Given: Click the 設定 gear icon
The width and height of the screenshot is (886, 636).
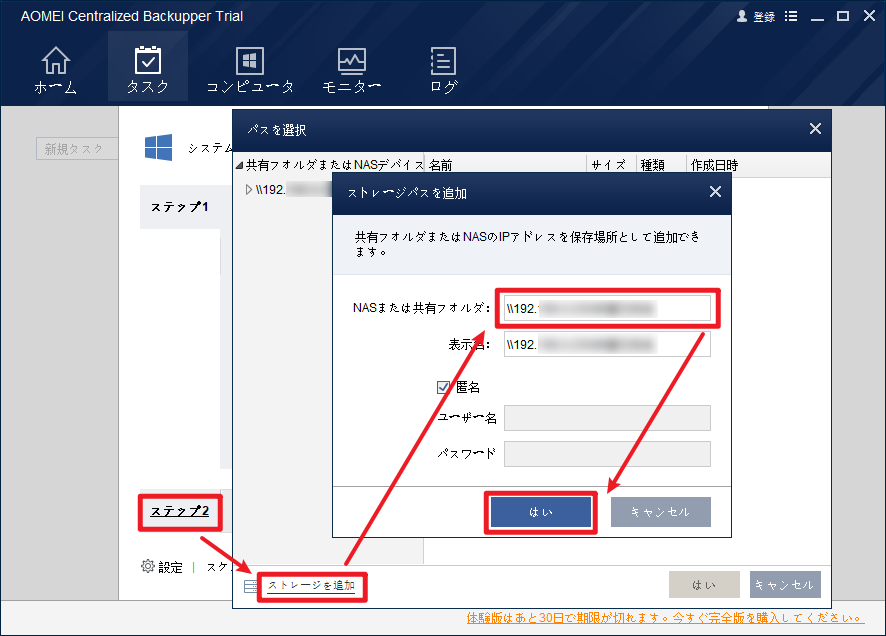Looking at the screenshot, I should (x=147, y=566).
